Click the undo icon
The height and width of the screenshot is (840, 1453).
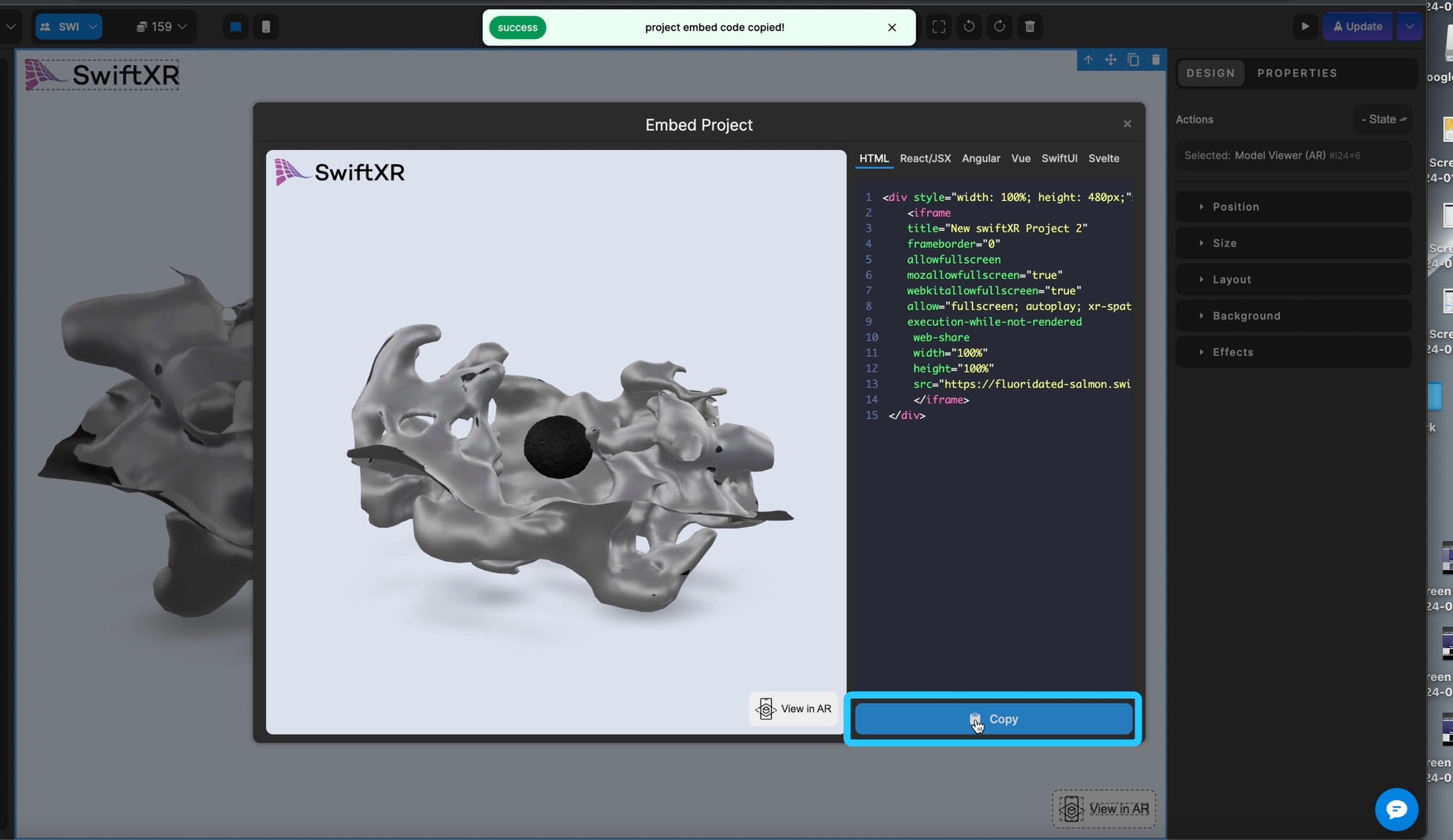(x=969, y=26)
